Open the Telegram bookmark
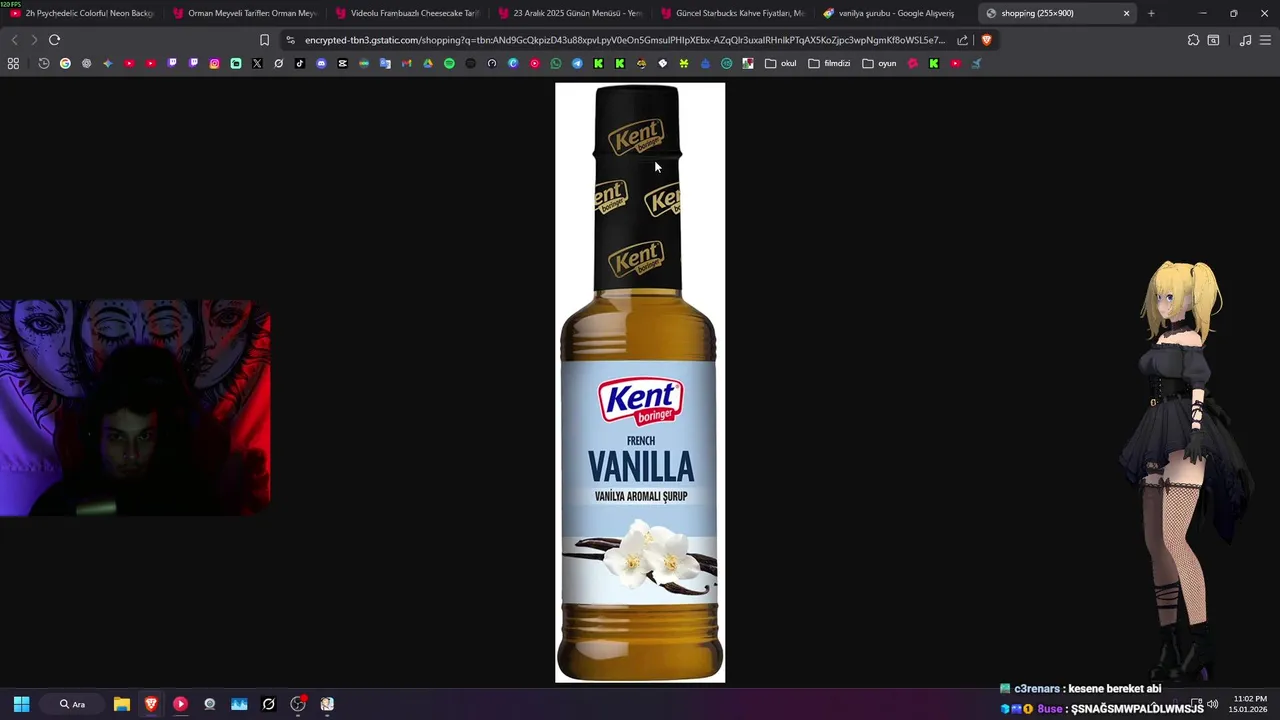The width and height of the screenshot is (1280, 720). [x=577, y=63]
